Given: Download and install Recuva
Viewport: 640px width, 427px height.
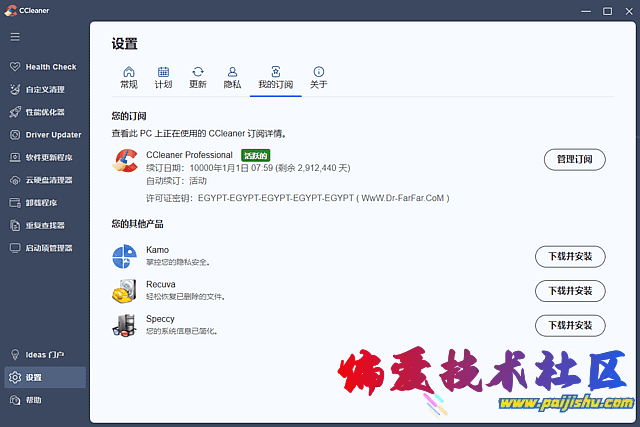Looking at the screenshot, I should [x=570, y=291].
